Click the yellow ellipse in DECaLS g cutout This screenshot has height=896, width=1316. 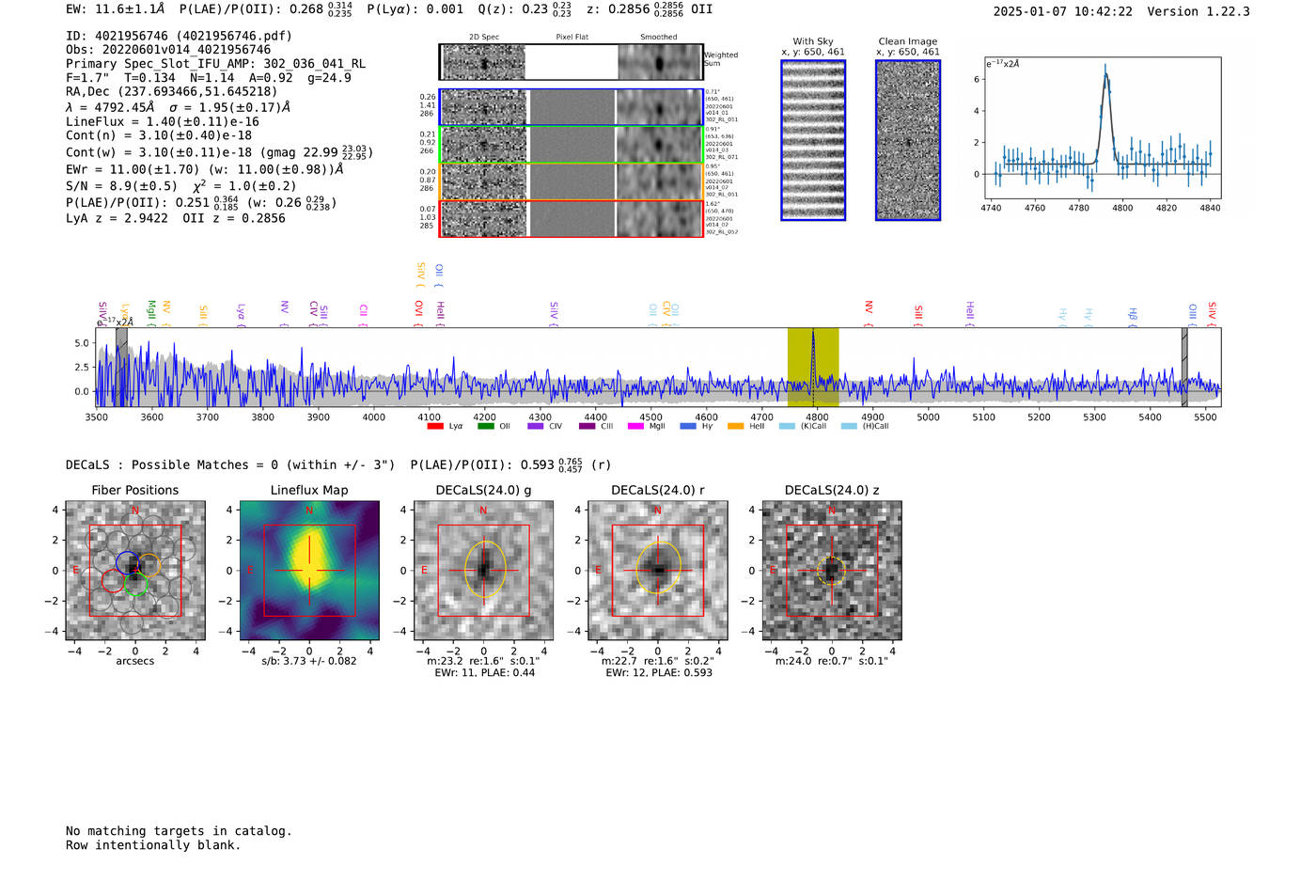click(485, 568)
